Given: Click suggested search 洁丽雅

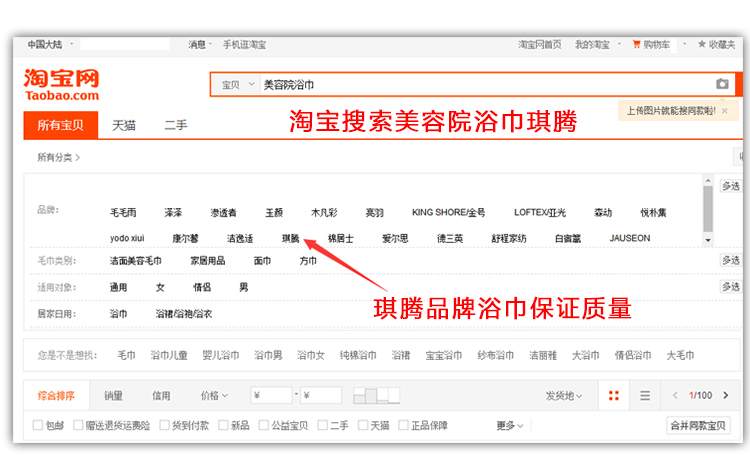Looking at the screenshot, I should [543, 356].
